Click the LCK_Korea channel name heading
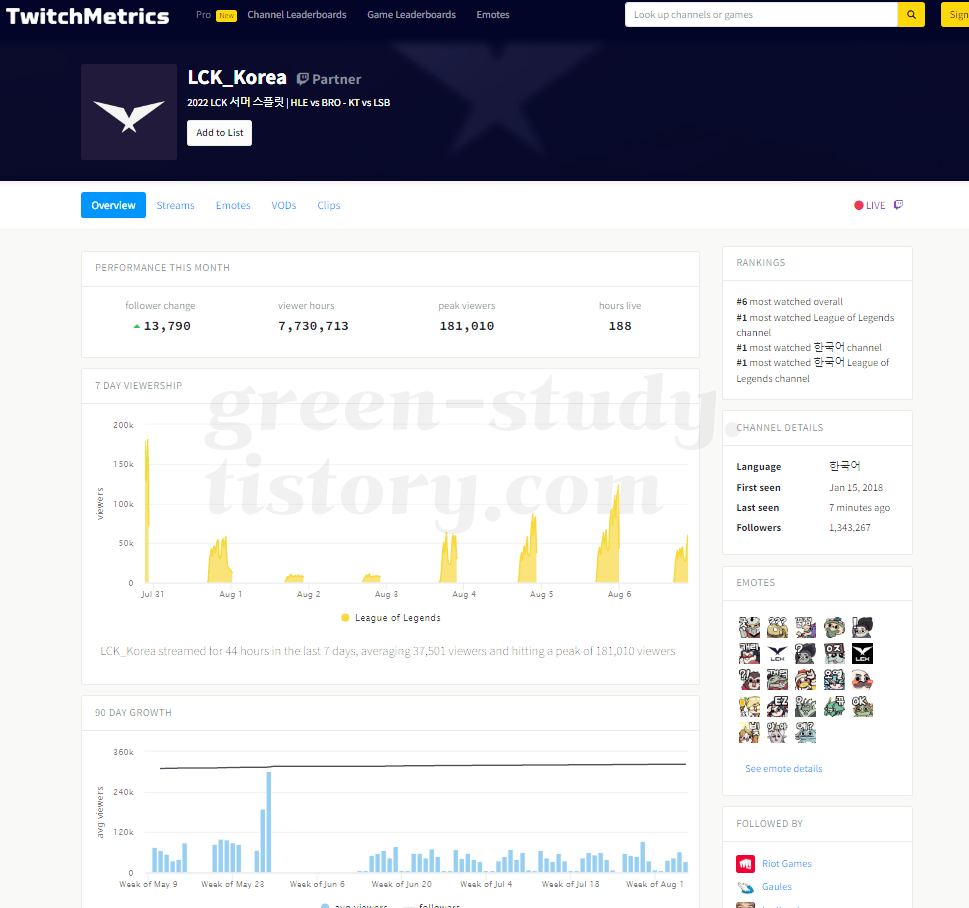969x908 pixels. (x=237, y=78)
